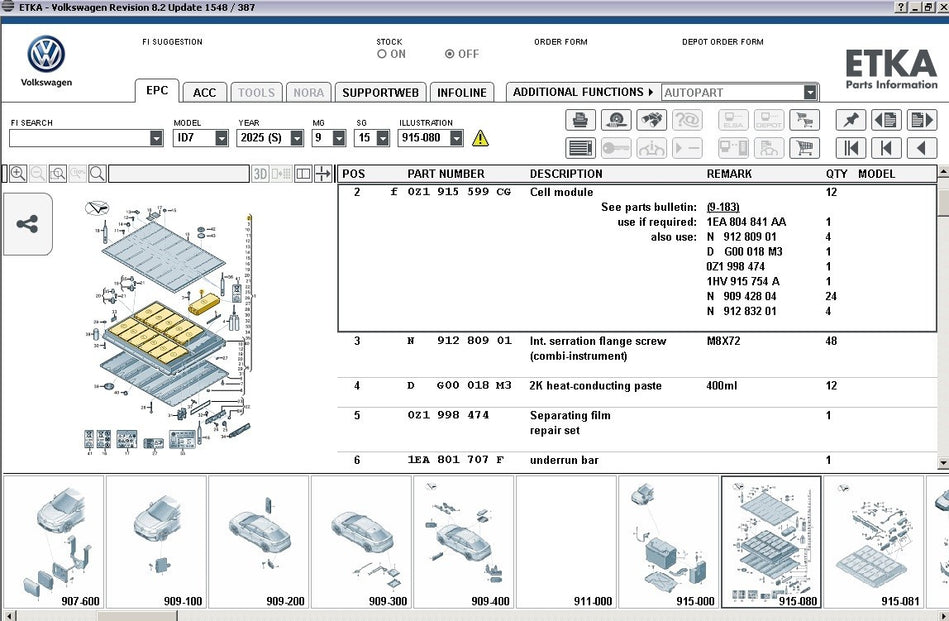Expand the MODEL dropdown showing ID7
The image size is (949, 621).
coord(221,138)
